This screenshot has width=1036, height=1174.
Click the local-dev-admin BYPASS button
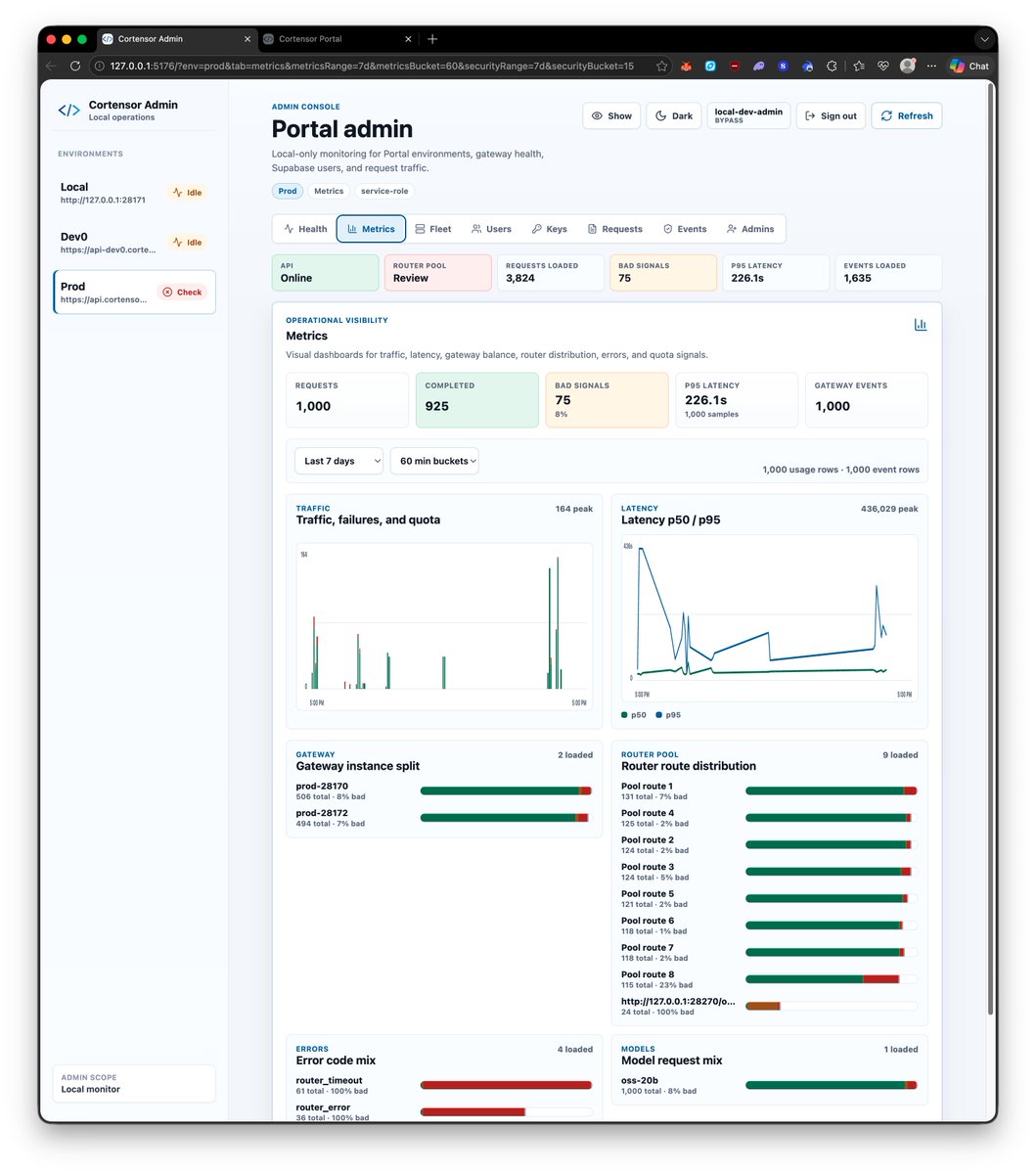click(748, 115)
